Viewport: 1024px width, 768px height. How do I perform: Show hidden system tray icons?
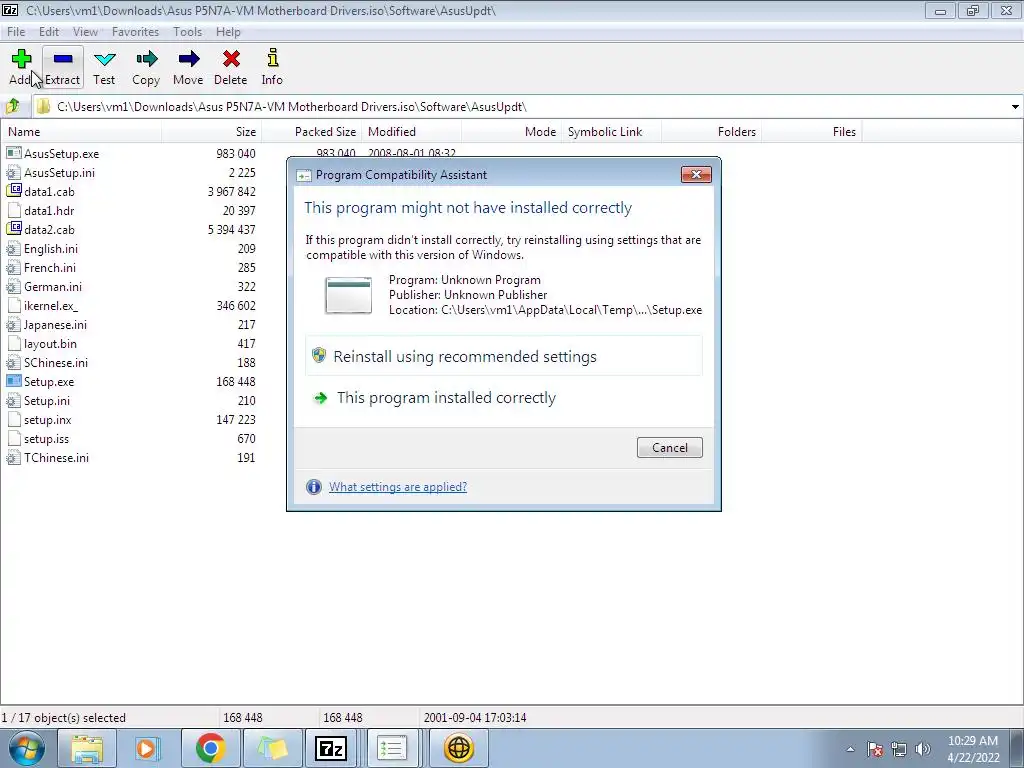pos(850,749)
